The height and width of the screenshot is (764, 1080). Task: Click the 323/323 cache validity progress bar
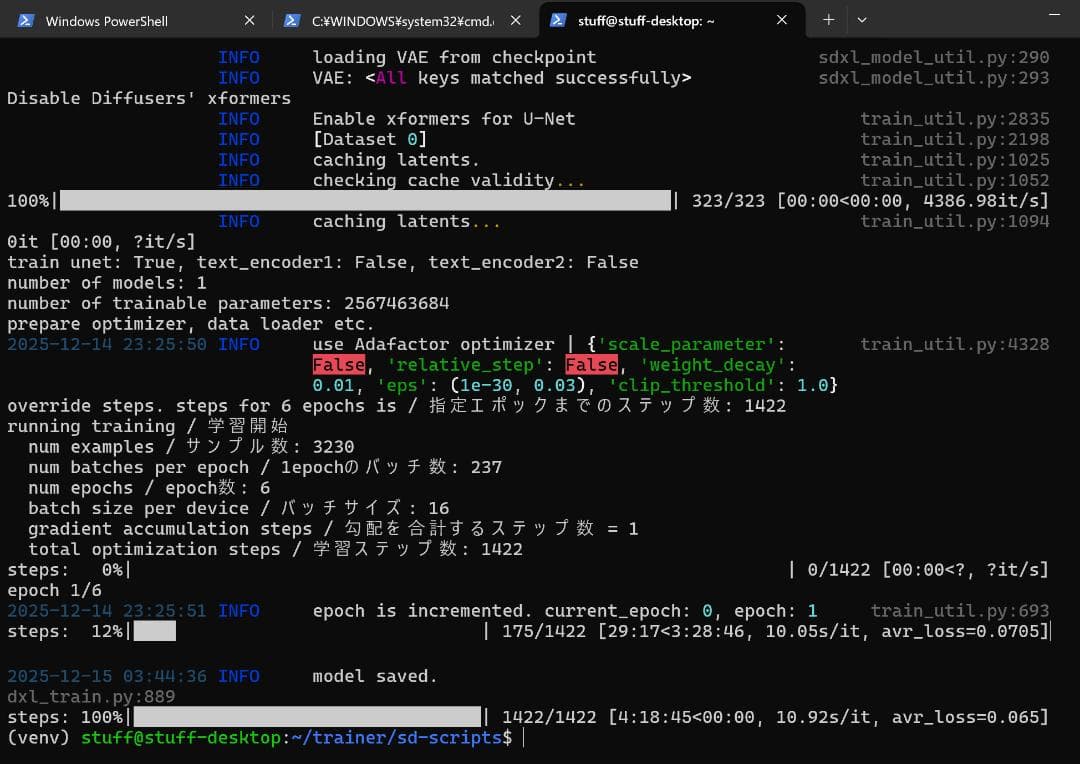pos(365,201)
